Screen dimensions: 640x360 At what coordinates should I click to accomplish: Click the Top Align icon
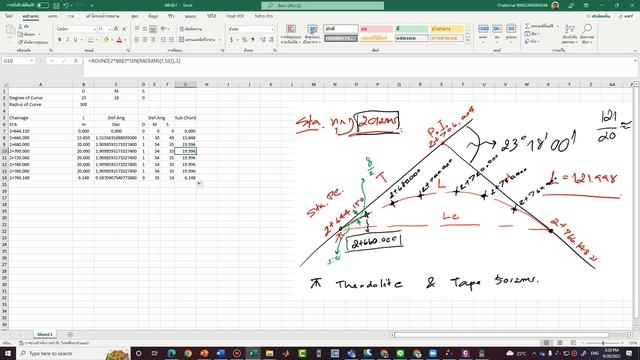pos(137,29)
